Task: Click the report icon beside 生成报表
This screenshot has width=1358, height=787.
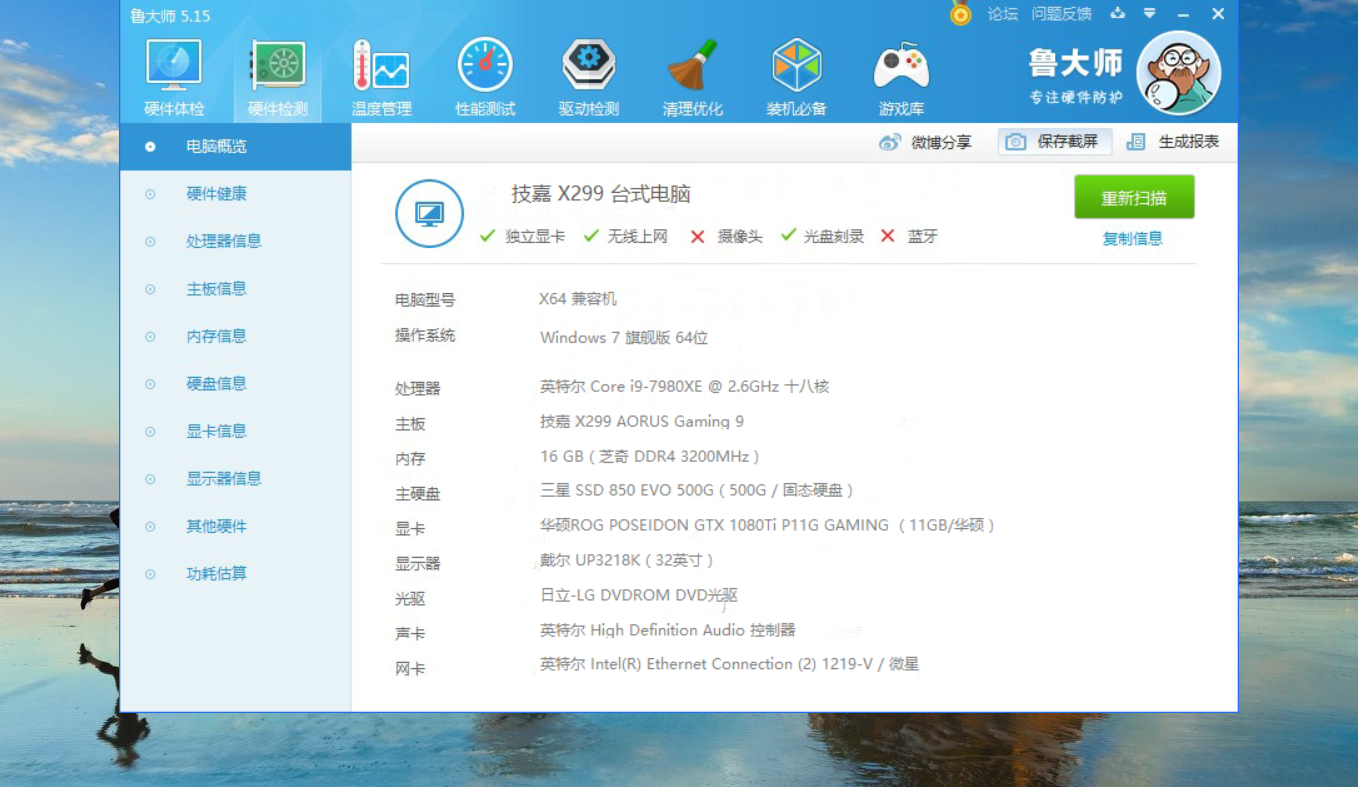Action: point(1135,142)
